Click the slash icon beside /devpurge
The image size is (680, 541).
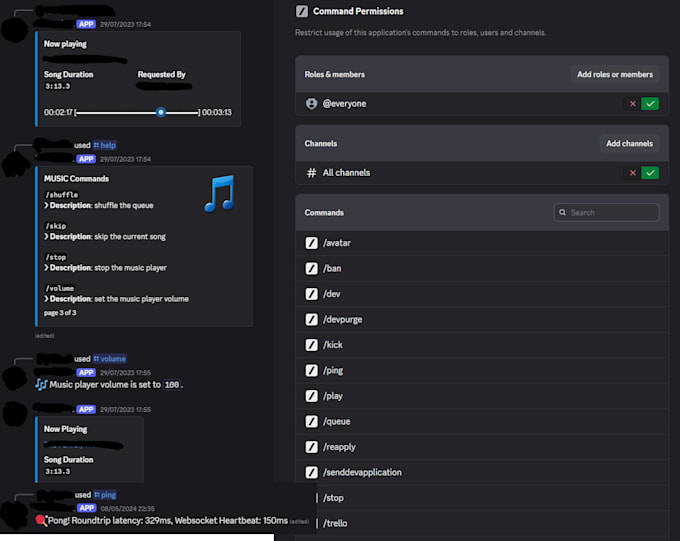(x=311, y=320)
